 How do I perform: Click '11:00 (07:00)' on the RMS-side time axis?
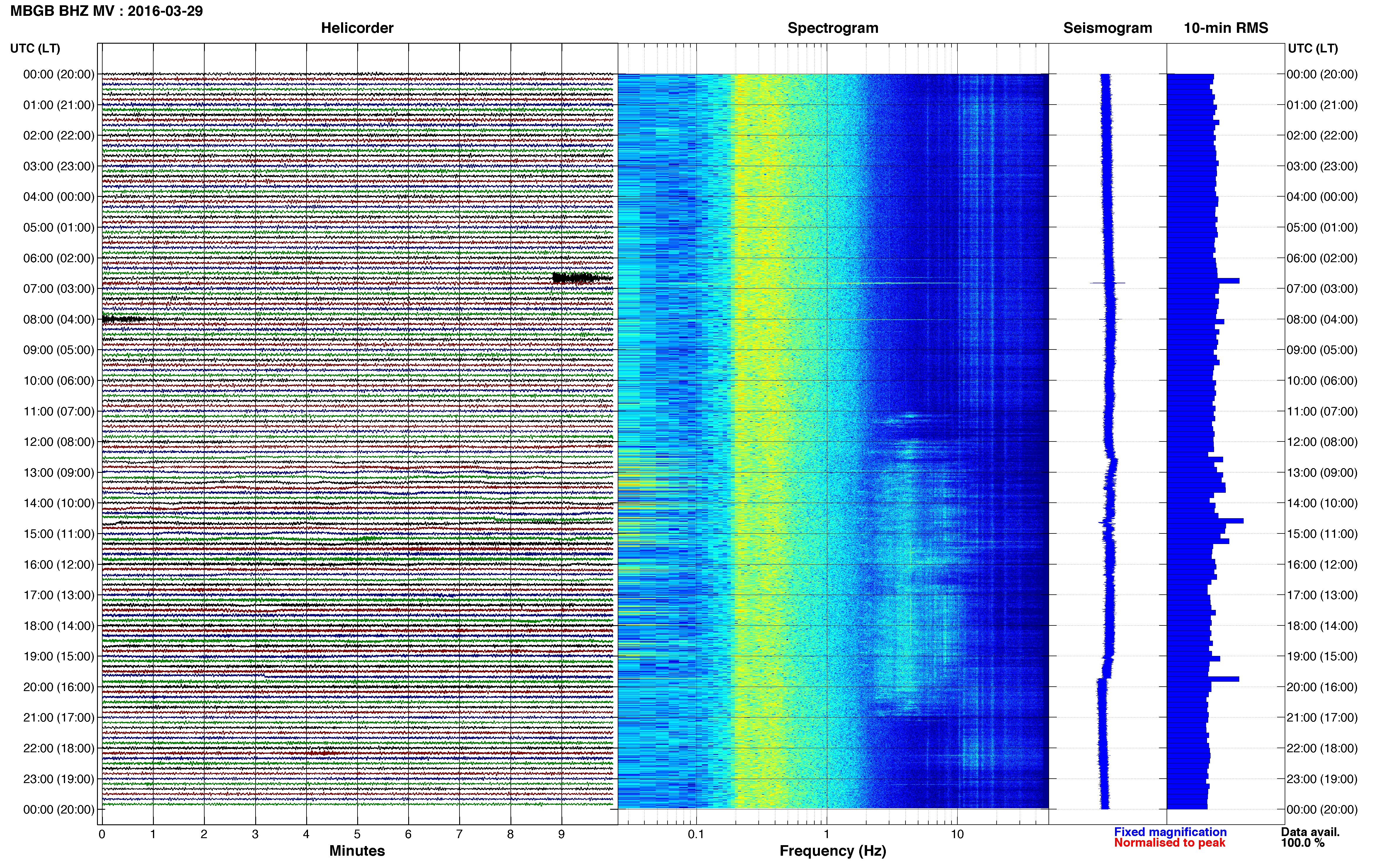click(1322, 412)
